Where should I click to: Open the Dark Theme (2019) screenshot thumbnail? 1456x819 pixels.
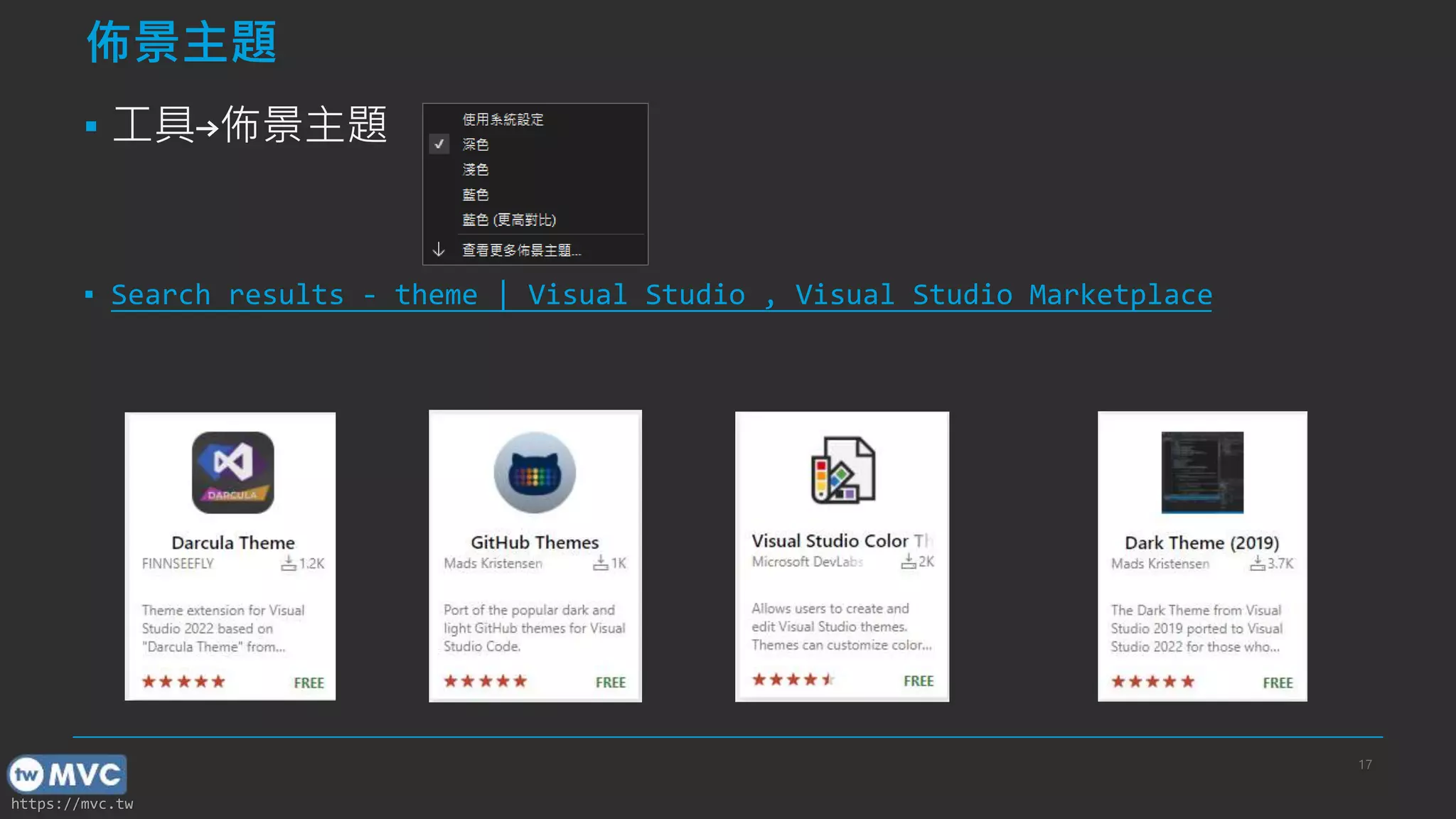click(1202, 473)
